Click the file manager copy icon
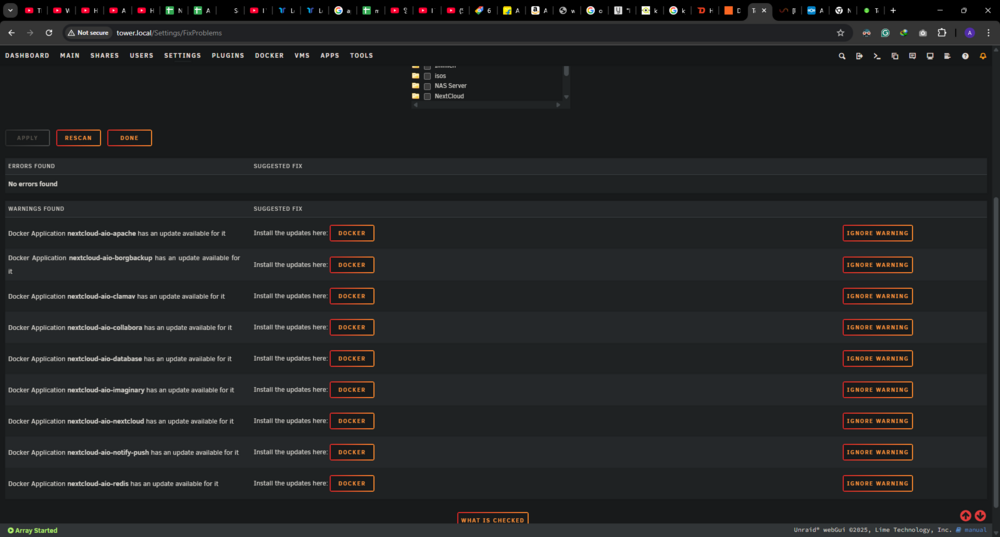Viewport: 1000px width, 537px height. point(895,56)
